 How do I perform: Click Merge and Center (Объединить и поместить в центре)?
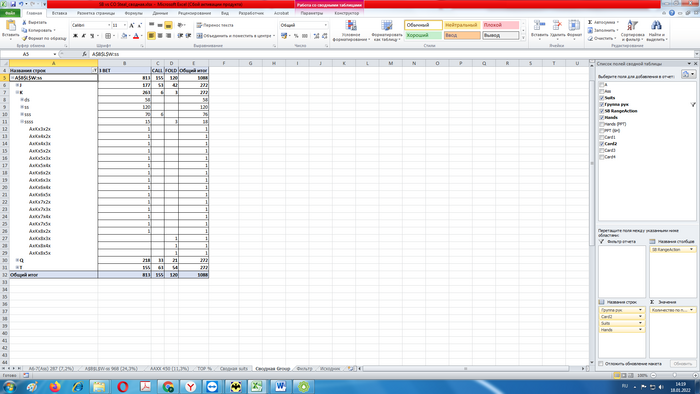tap(236, 36)
